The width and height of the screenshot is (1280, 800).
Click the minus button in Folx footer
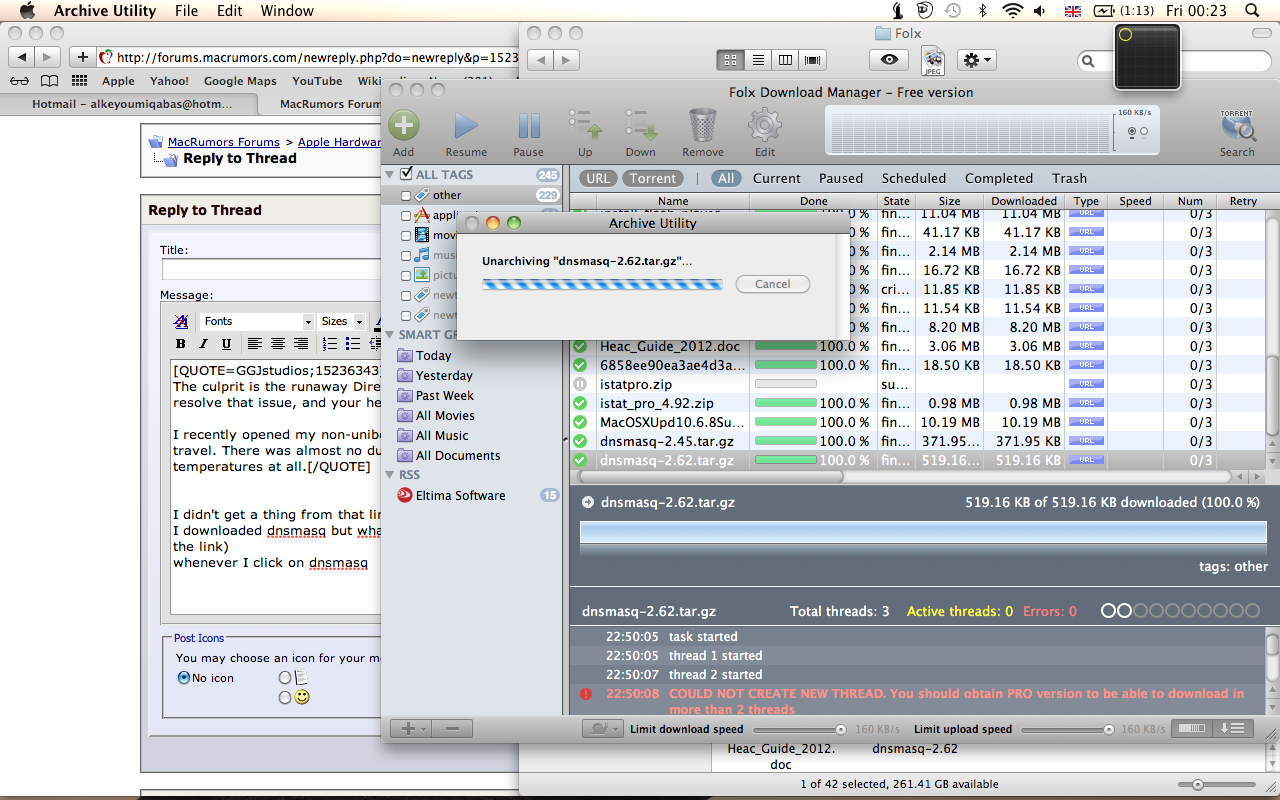[x=452, y=728]
